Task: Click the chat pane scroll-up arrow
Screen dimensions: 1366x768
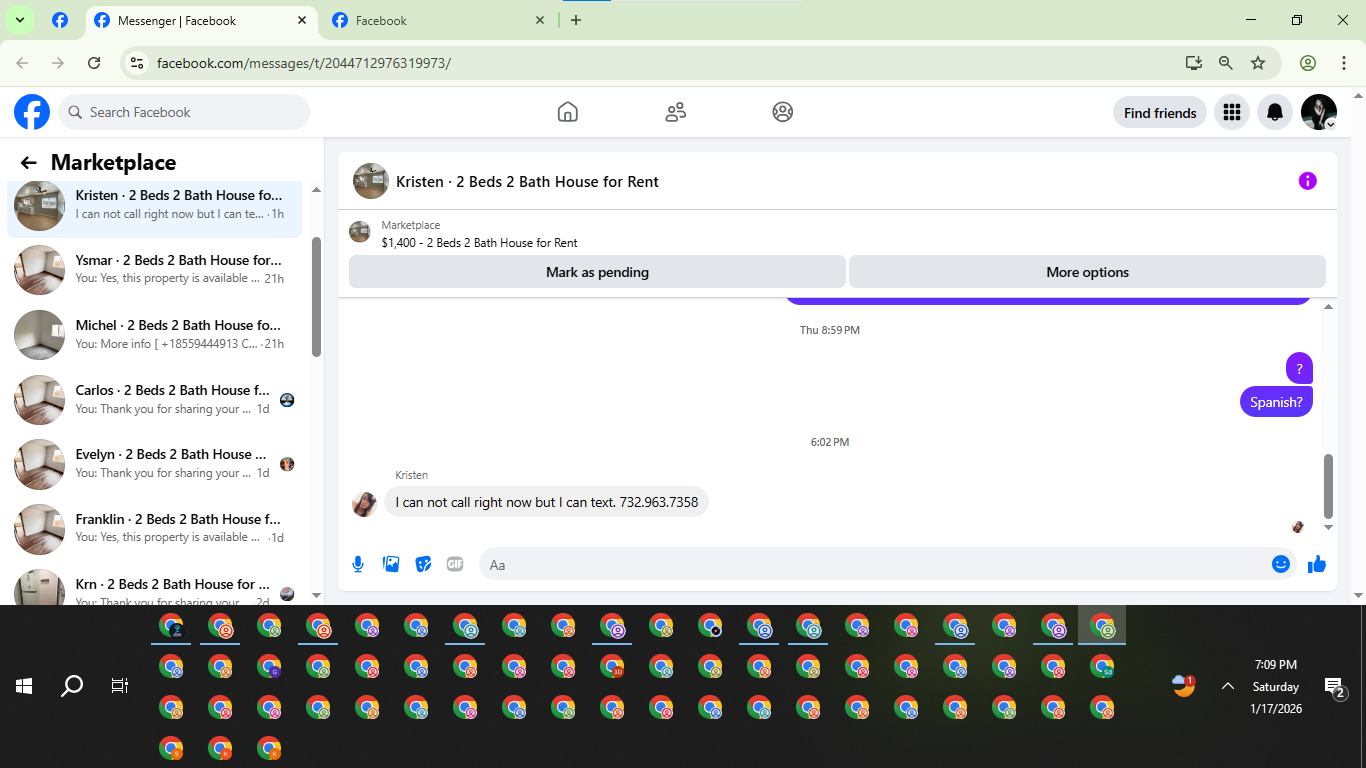Action: point(1328,307)
